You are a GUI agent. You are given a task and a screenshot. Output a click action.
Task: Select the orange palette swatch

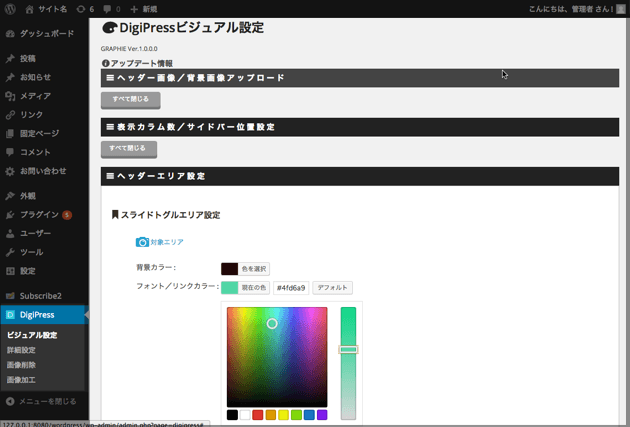point(271,415)
